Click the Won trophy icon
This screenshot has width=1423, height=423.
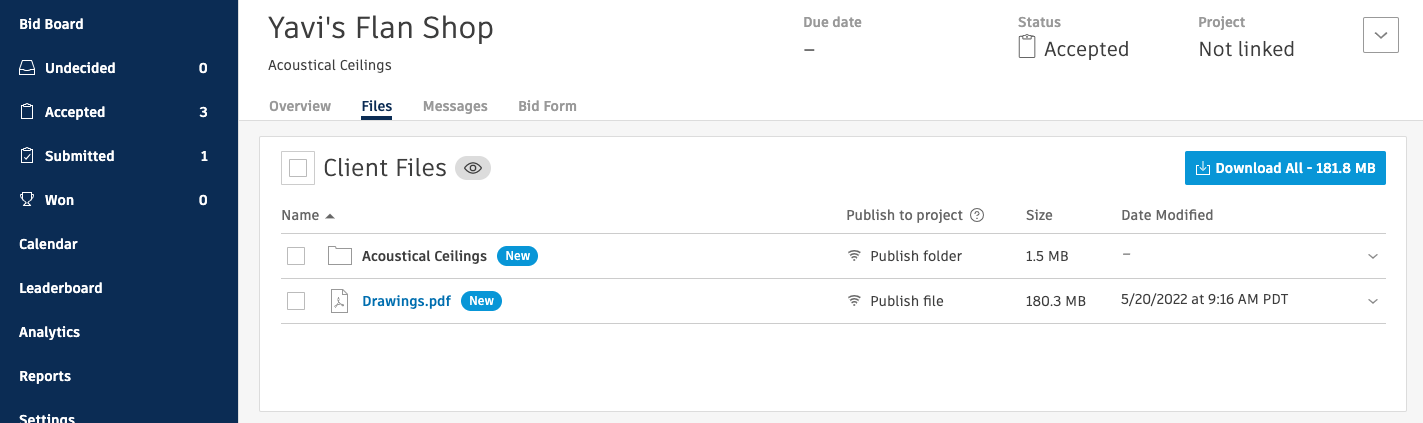(x=27, y=200)
